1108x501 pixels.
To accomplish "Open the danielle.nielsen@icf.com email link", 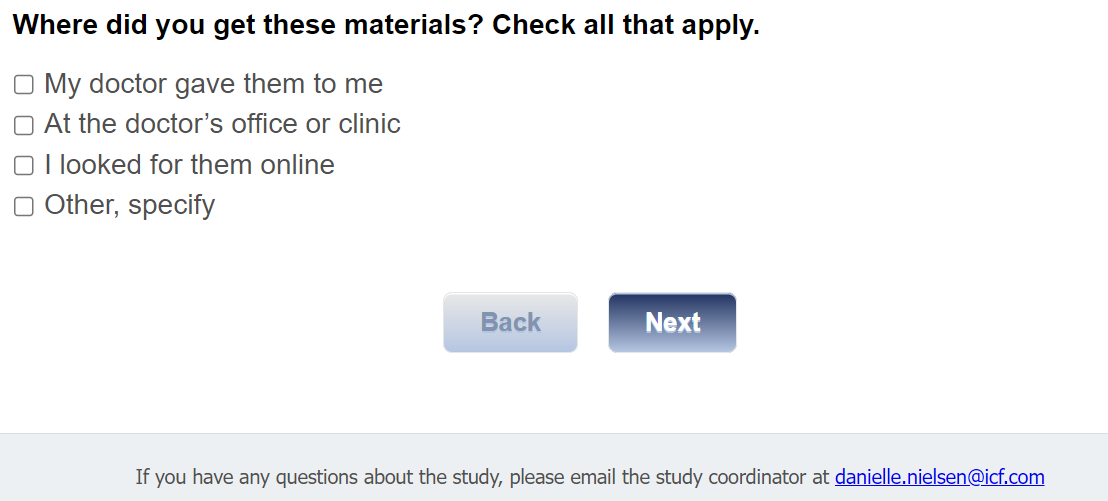I will (939, 477).
